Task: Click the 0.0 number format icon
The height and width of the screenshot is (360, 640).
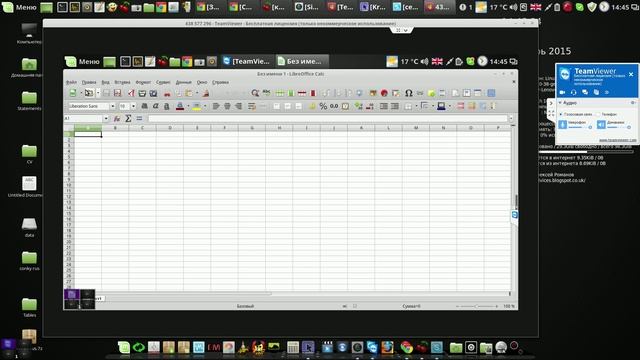Action: [x=334, y=106]
